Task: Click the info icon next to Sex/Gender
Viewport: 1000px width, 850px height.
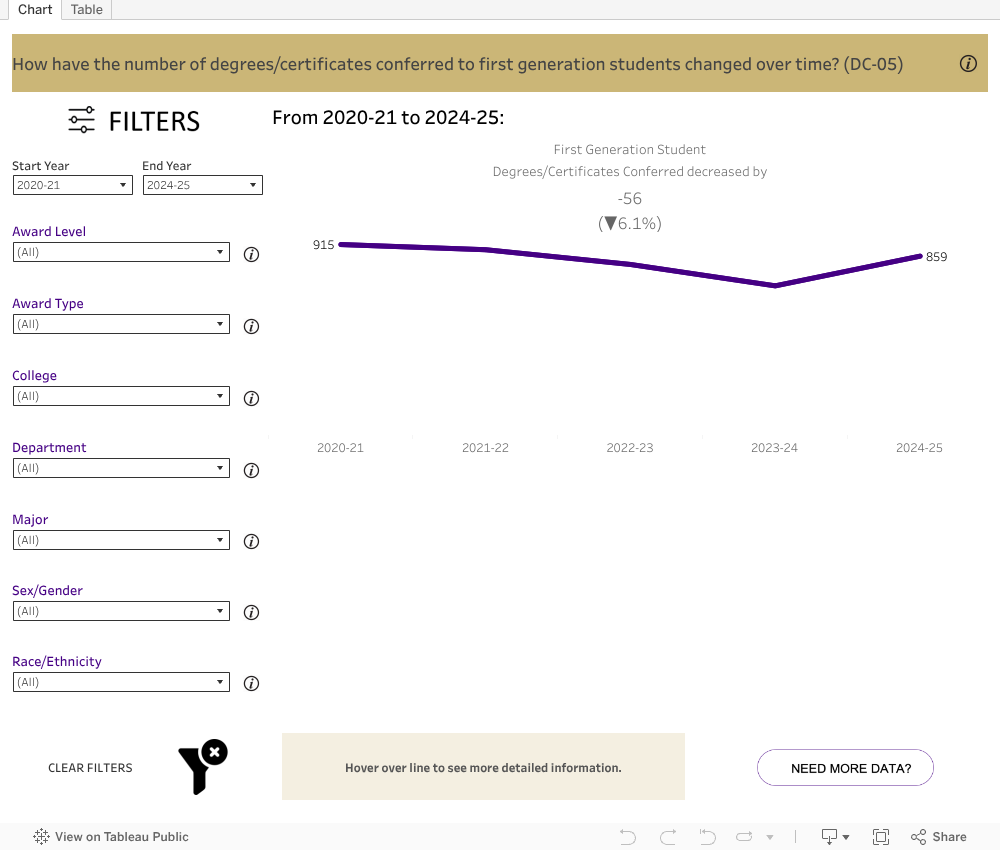Action: (x=252, y=613)
